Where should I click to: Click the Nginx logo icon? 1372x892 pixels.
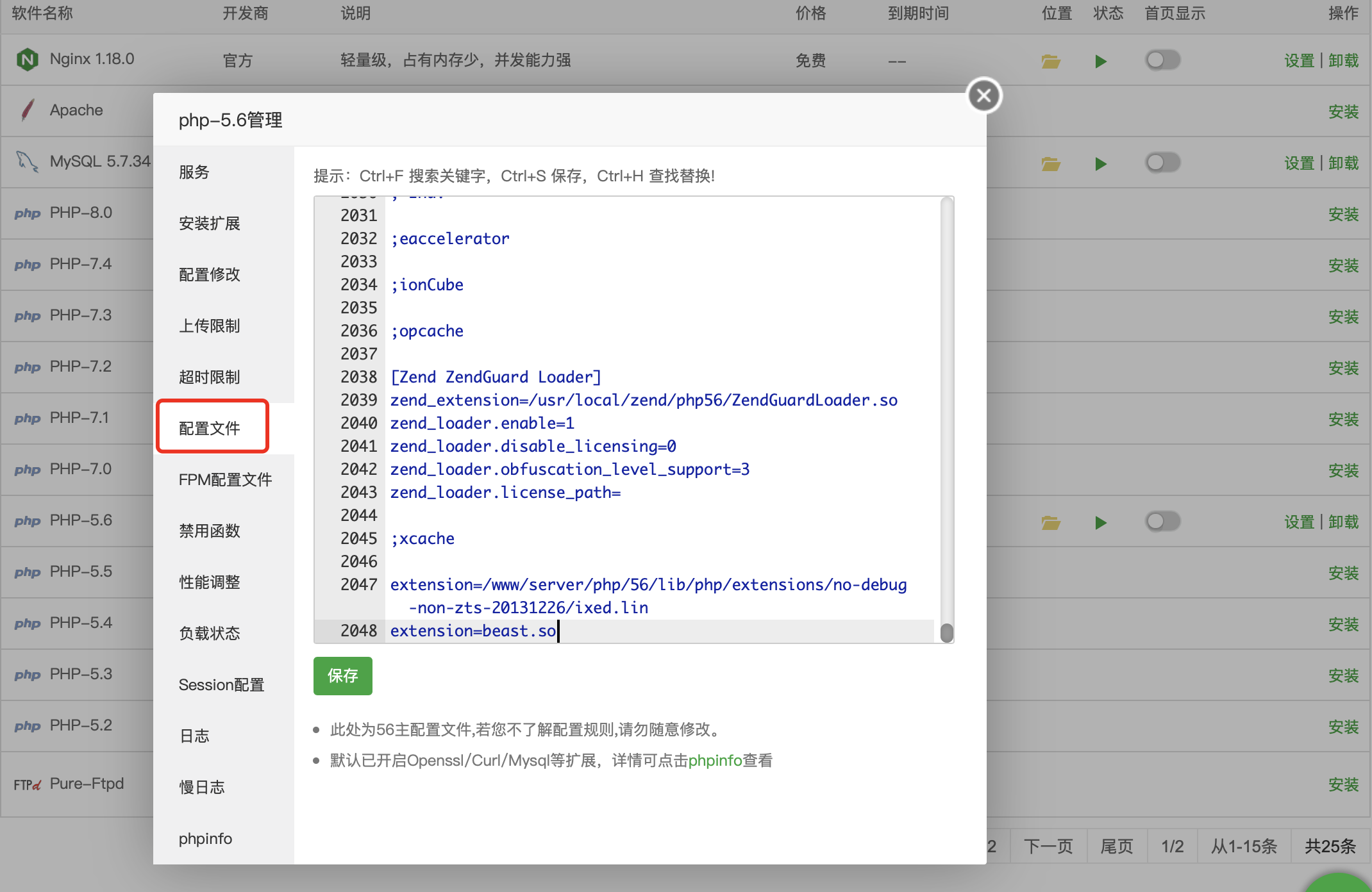(27, 60)
